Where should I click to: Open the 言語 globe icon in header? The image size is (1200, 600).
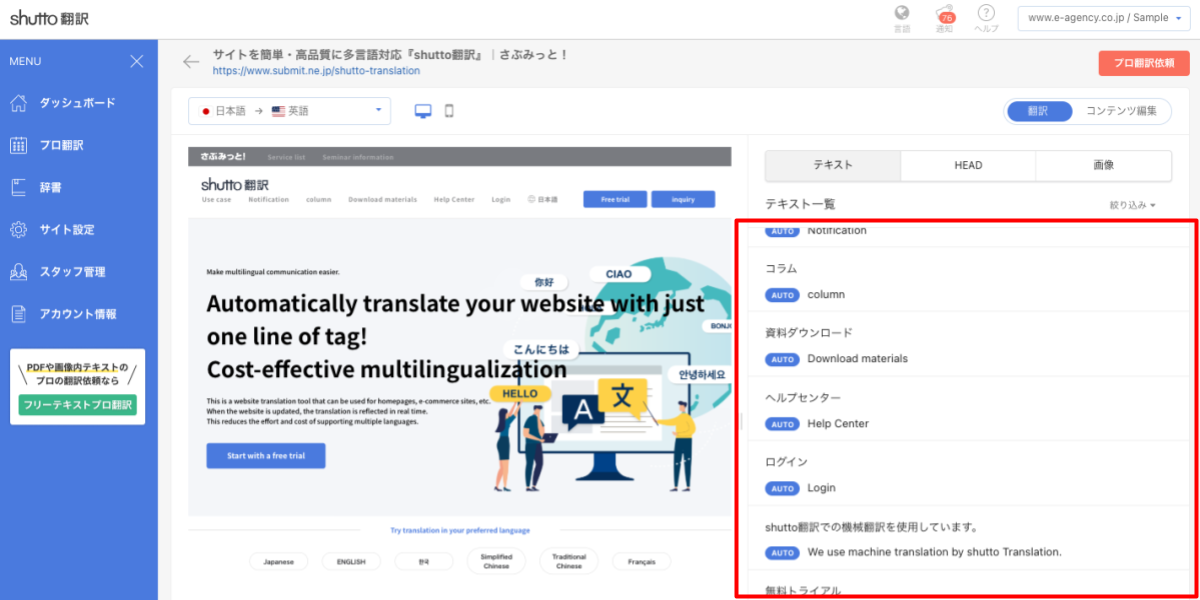(902, 18)
